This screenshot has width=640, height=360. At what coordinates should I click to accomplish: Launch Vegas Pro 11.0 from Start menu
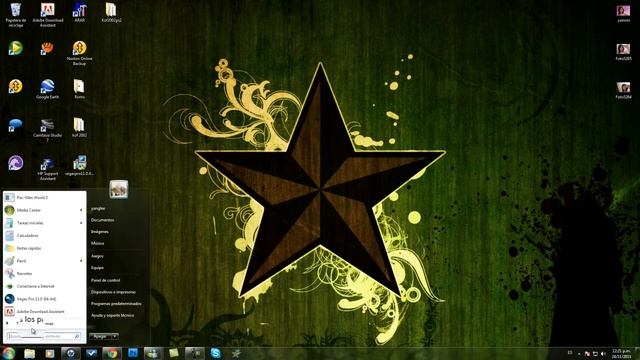click(x=44, y=299)
